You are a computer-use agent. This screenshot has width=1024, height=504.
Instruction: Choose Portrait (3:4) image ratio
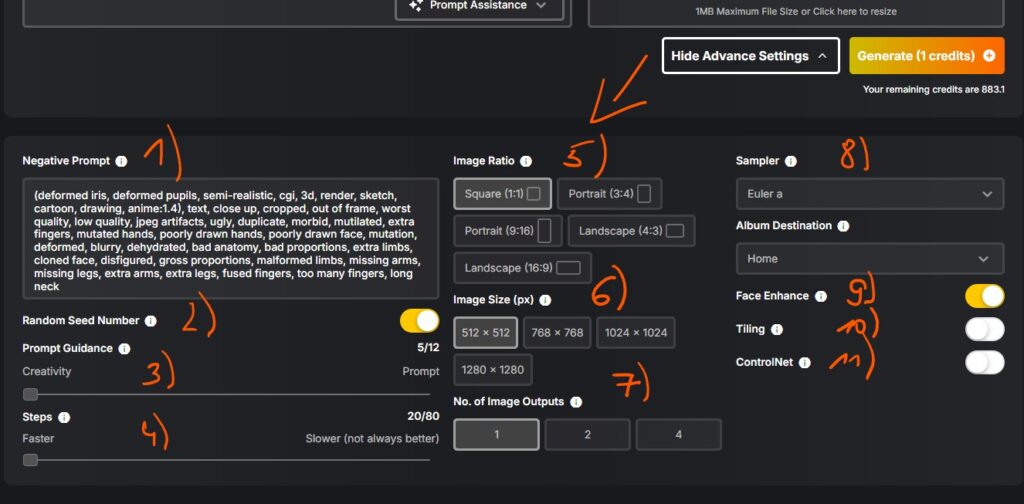point(609,194)
